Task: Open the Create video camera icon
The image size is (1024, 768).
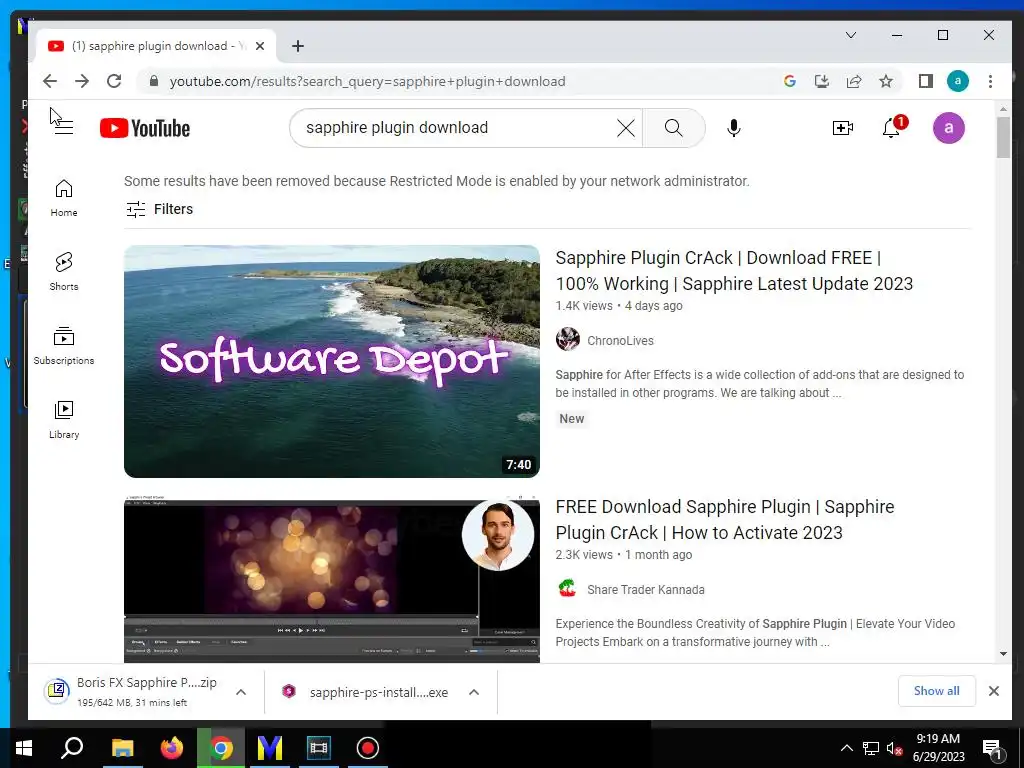Action: point(842,128)
